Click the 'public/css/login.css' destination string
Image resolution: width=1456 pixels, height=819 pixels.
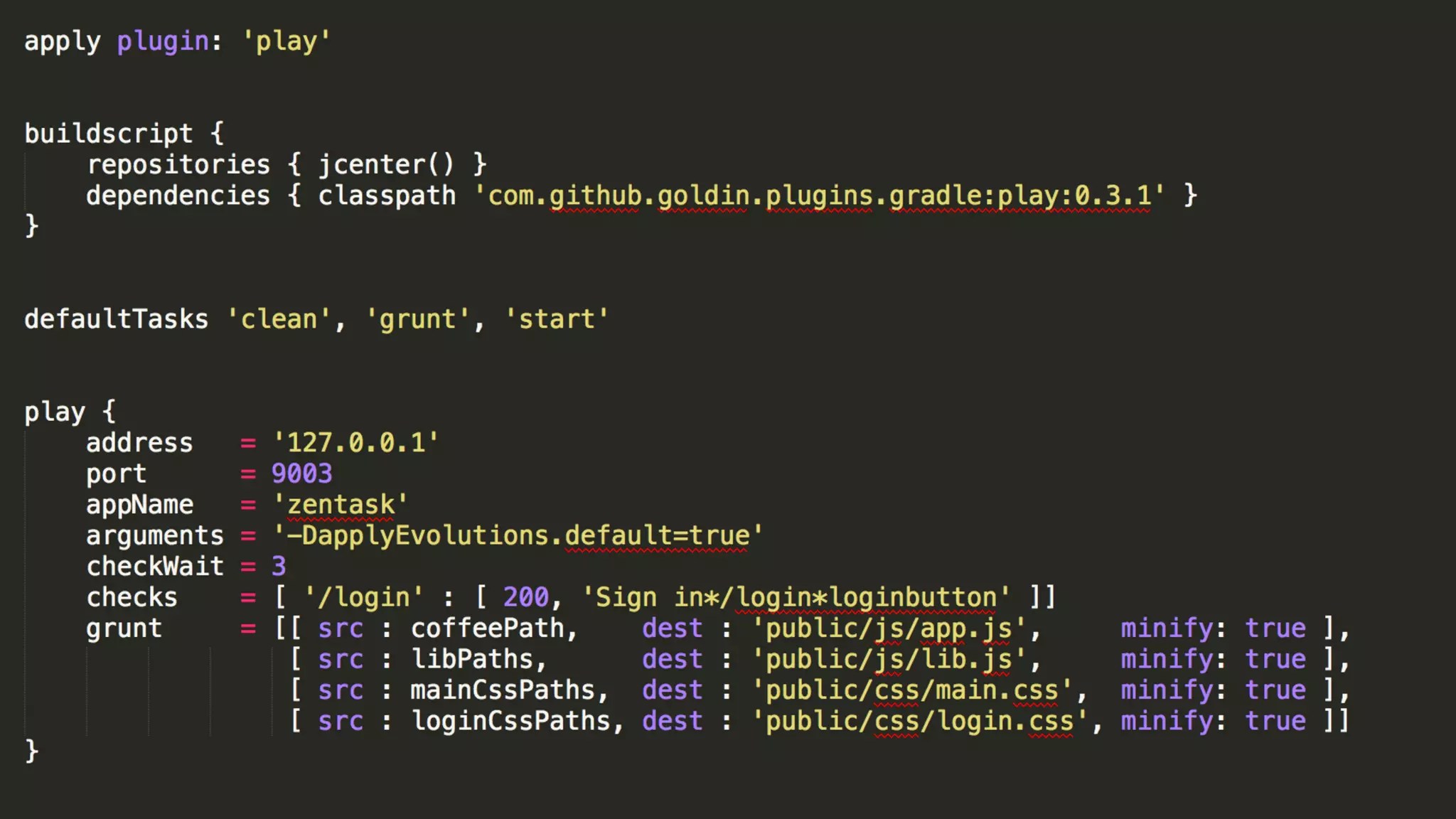pyautogui.click(x=919, y=721)
